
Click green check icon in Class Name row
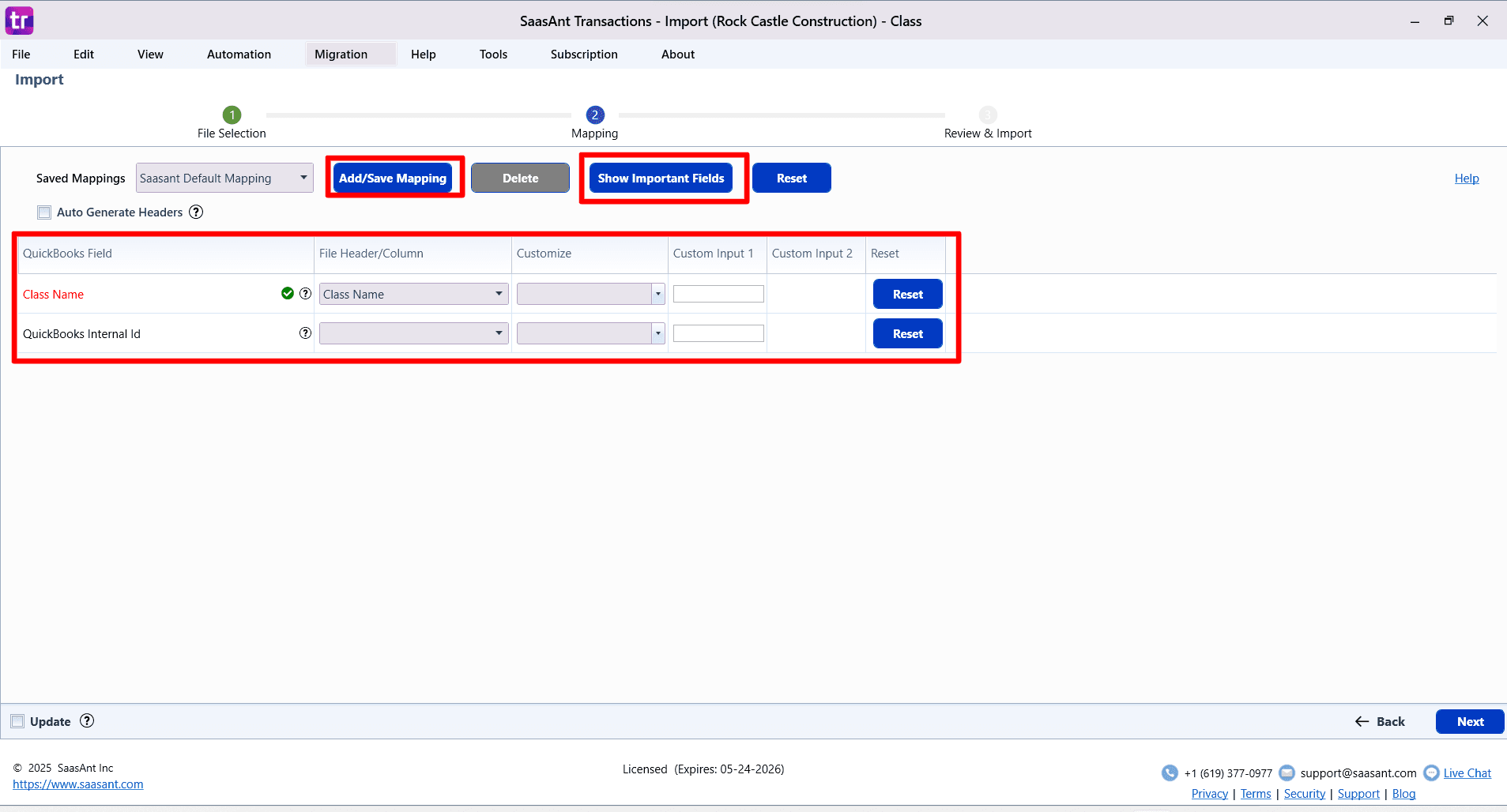point(288,293)
